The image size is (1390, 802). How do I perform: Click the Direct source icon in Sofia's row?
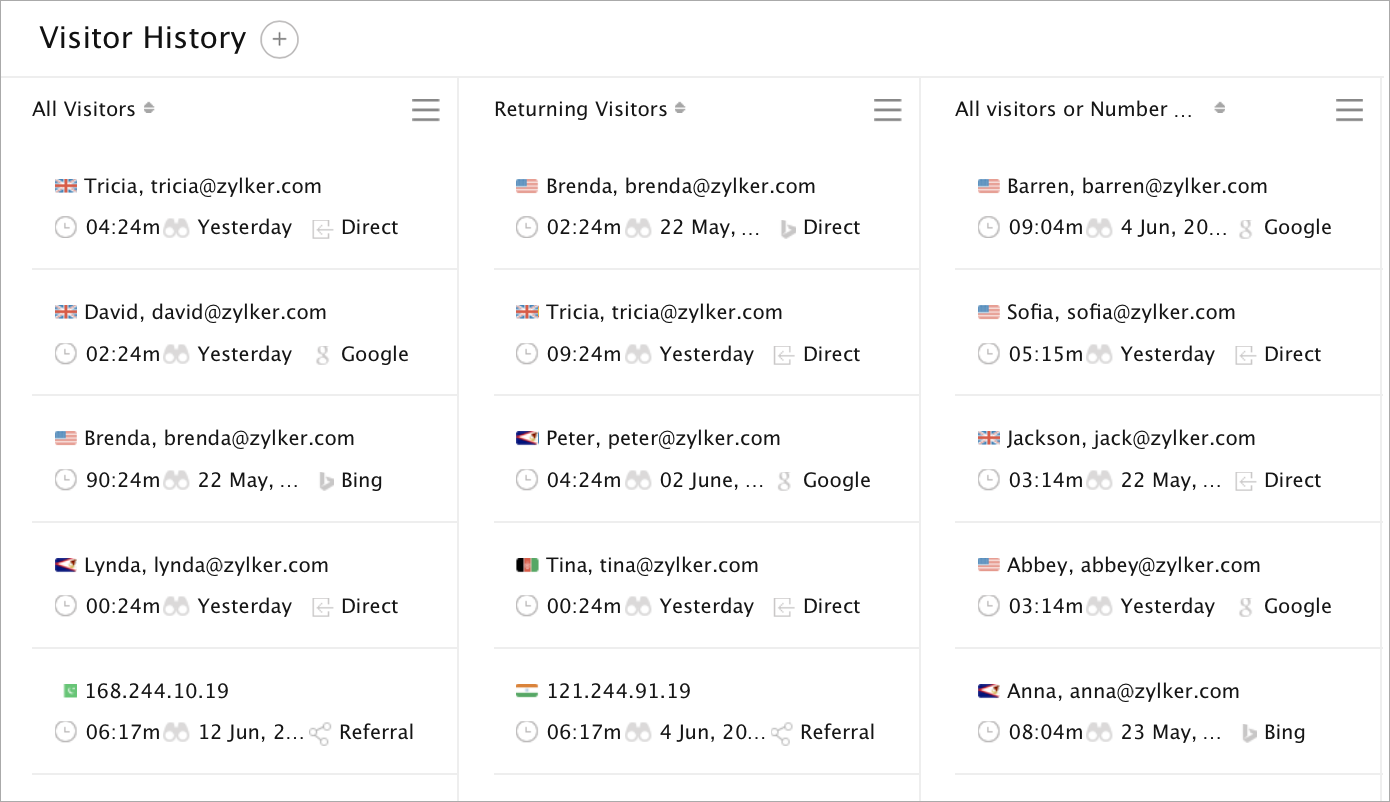[x=1245, y=354]
